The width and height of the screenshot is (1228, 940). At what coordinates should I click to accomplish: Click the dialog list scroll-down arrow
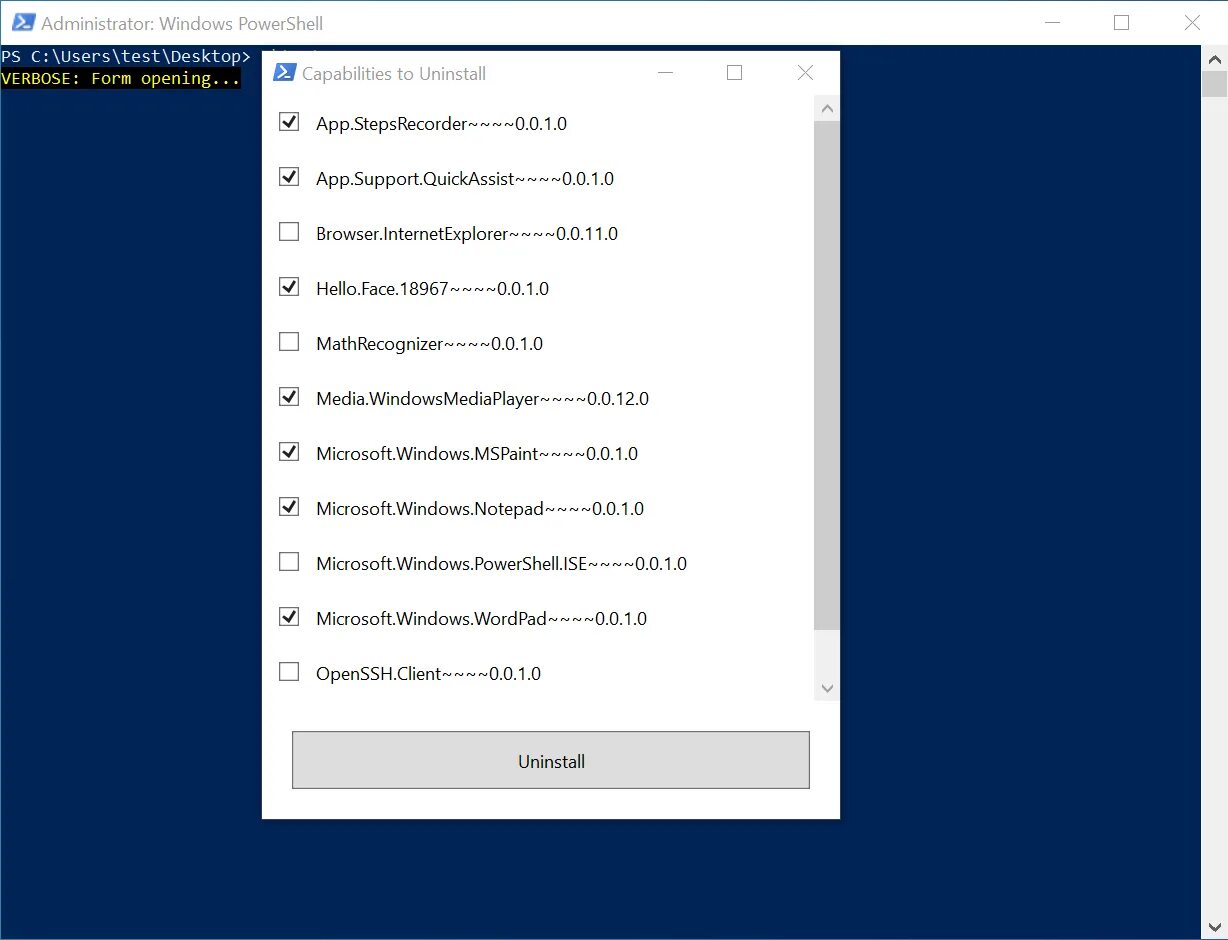click(827, 688)
